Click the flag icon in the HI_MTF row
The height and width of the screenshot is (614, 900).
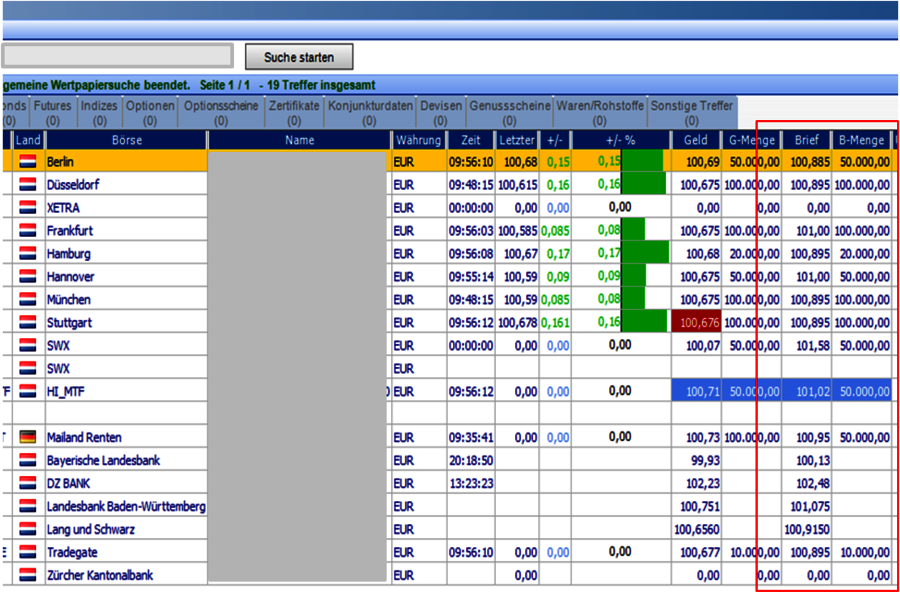[x=28, y=392]
